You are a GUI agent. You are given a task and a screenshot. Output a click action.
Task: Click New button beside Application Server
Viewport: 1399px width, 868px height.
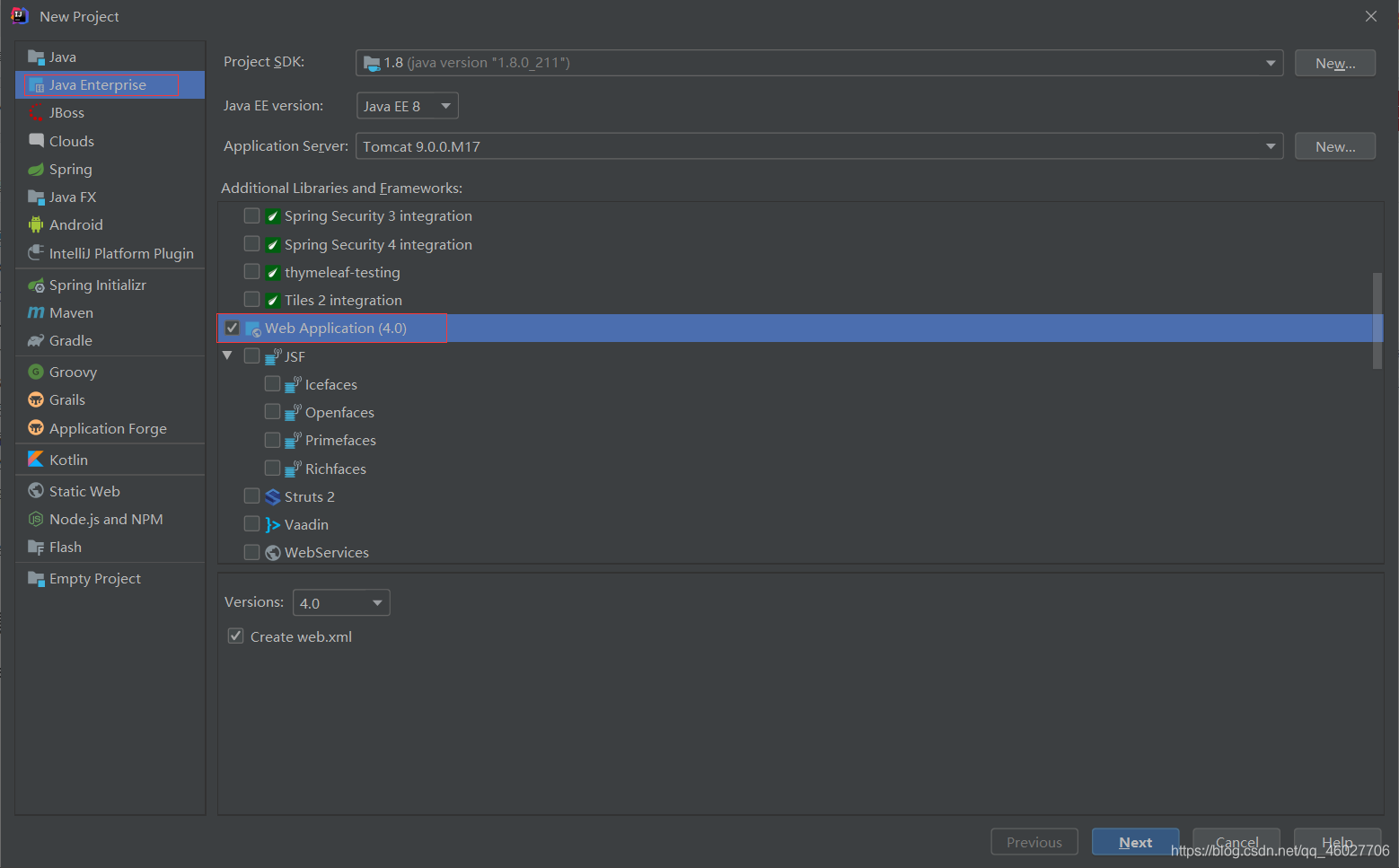pyautogui.click(x=1335, y=146)
